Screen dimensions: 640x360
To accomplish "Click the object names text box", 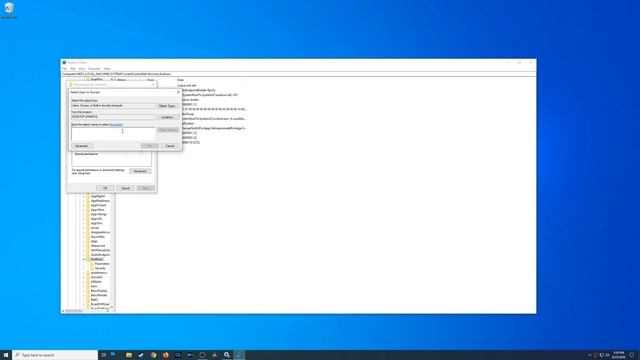I will 113,133.
